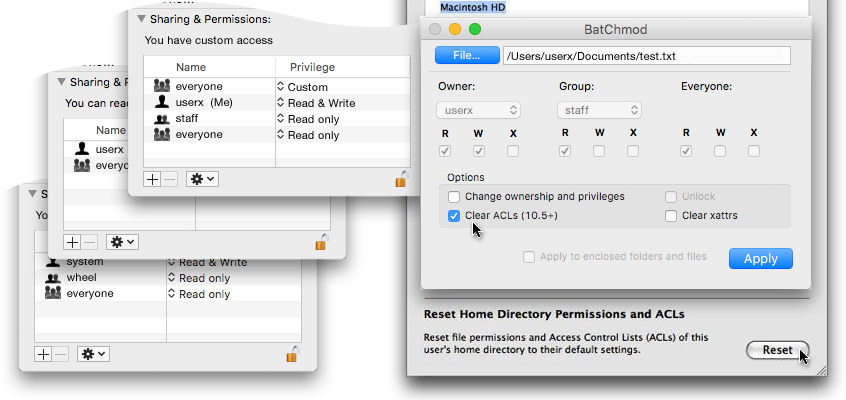Click the Privilege column header

312,67
